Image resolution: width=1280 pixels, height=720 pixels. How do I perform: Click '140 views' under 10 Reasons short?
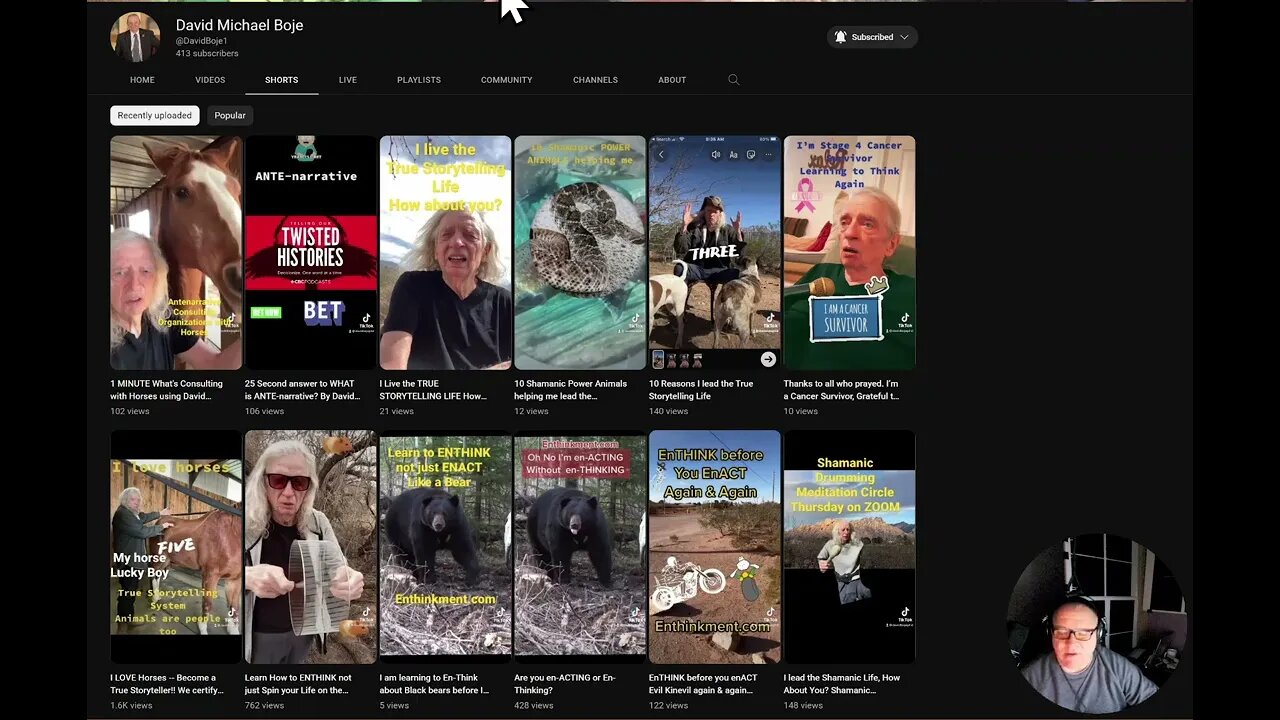click(669, 411)
